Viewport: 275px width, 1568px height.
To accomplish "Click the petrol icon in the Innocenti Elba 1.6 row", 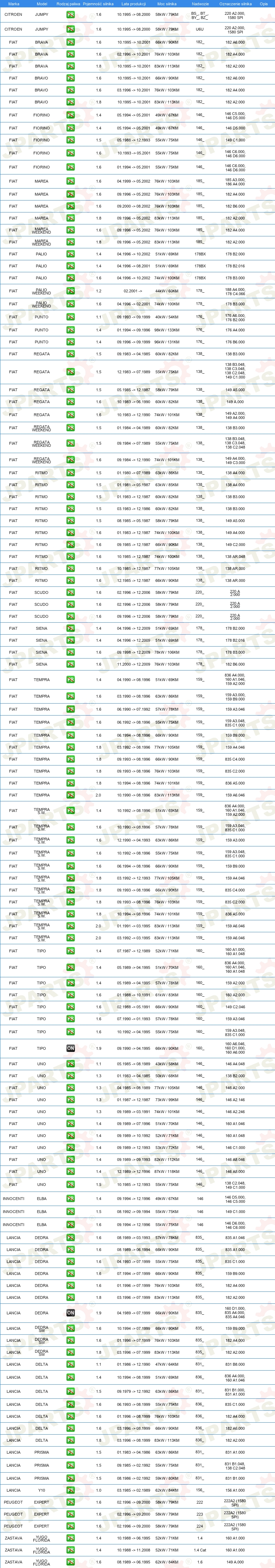I will pyautogui.click(x=71, y=1225).
